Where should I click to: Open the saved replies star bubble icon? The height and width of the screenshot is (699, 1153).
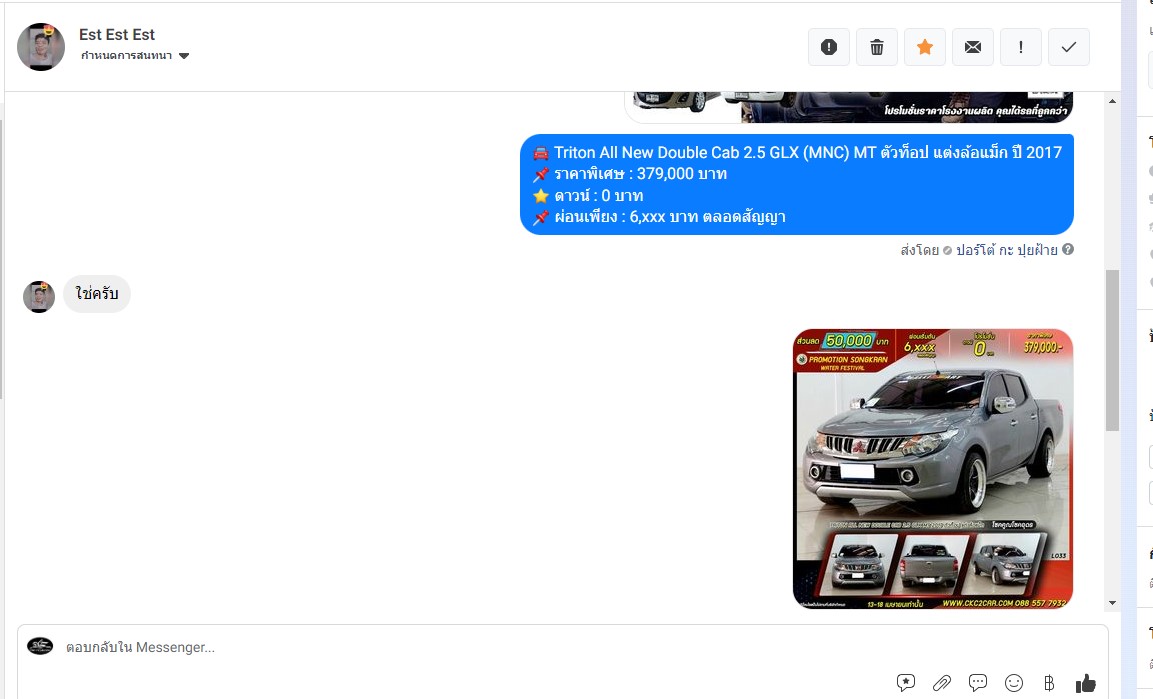(x=906, y=683)
